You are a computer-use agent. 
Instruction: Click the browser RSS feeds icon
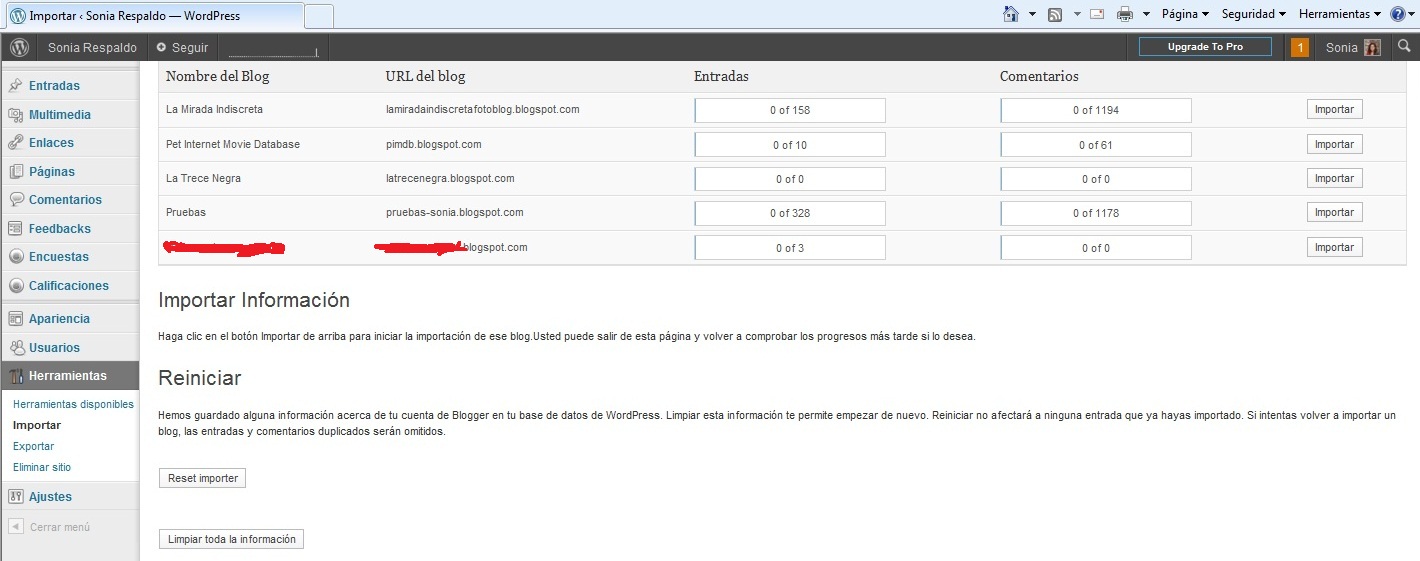click(1054, 14)
